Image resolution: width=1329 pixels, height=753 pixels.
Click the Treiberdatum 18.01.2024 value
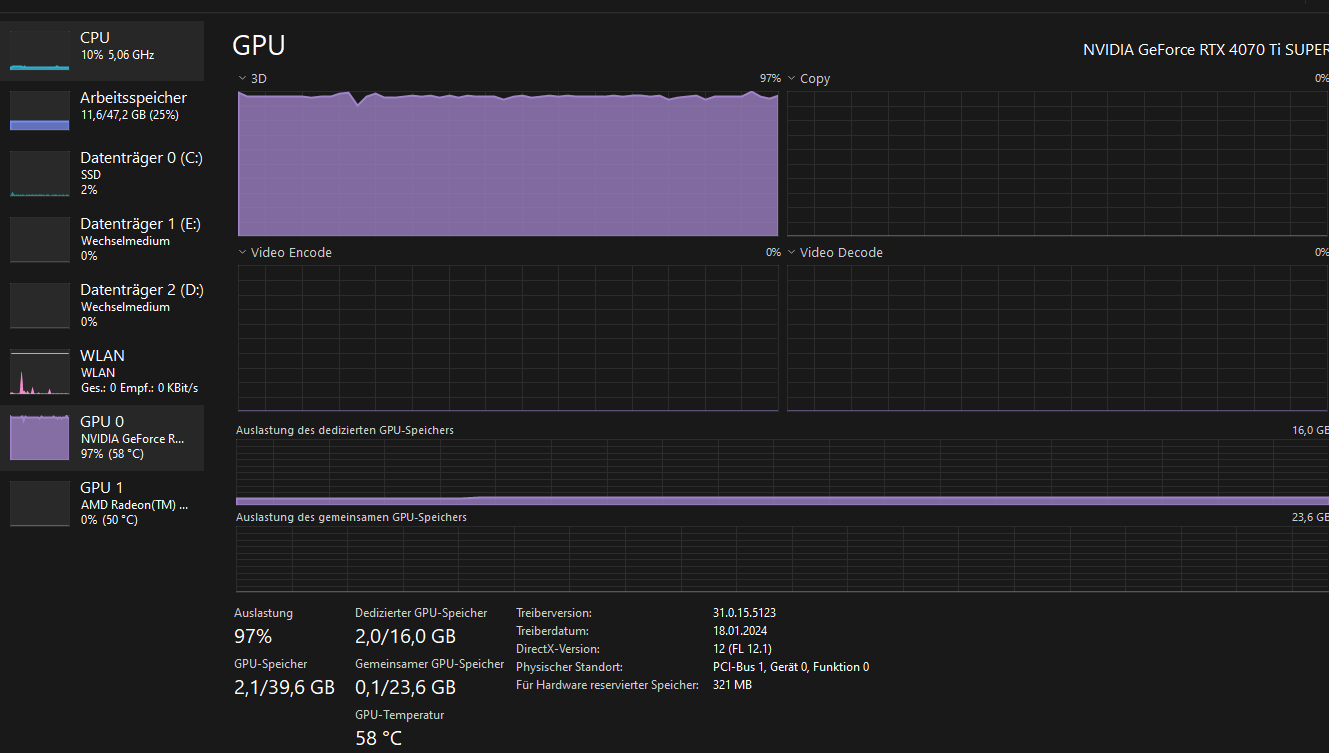coord(741,631)
